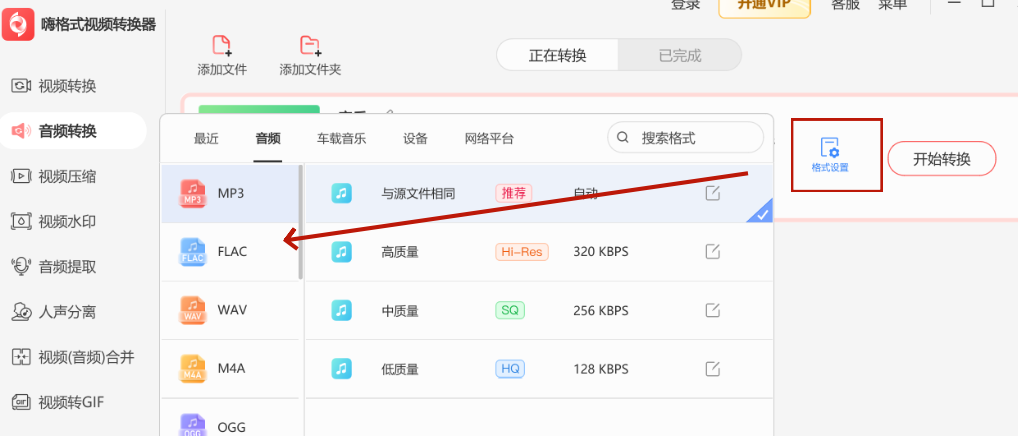This screenshot has height=436, width=1018.
Task: Minimize the converter window
Action: (x=954, y=3)
